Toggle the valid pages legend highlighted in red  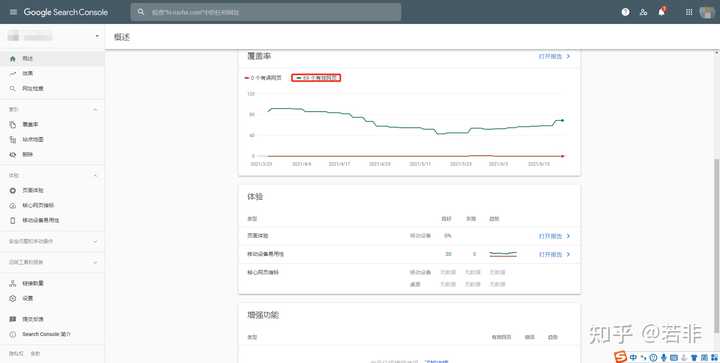[x=316, y=78]
